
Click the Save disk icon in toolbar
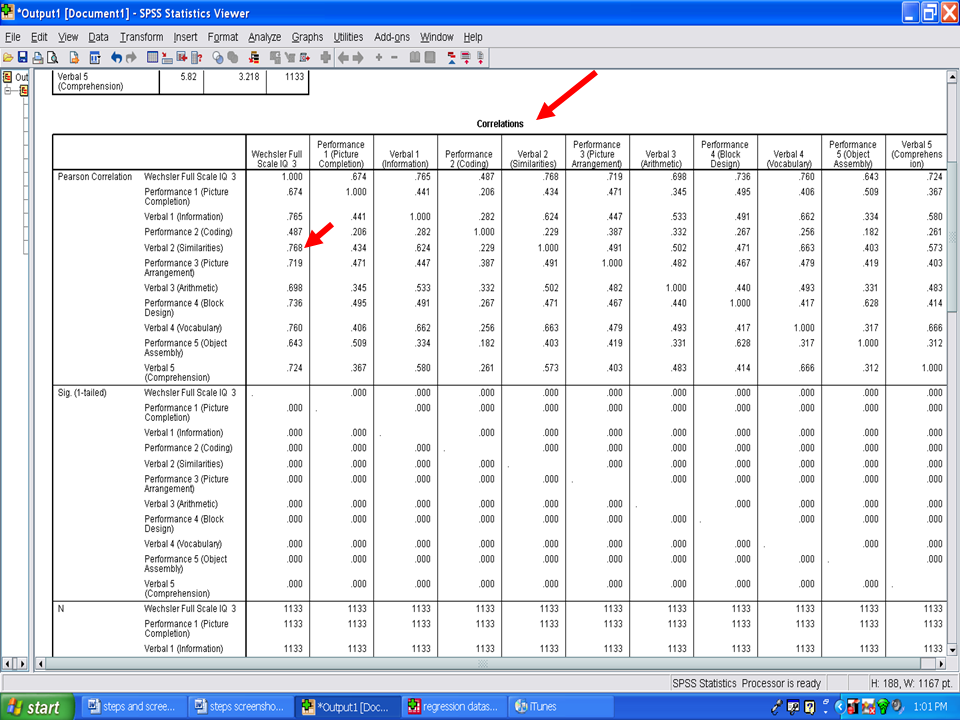[x=23, y=58]
